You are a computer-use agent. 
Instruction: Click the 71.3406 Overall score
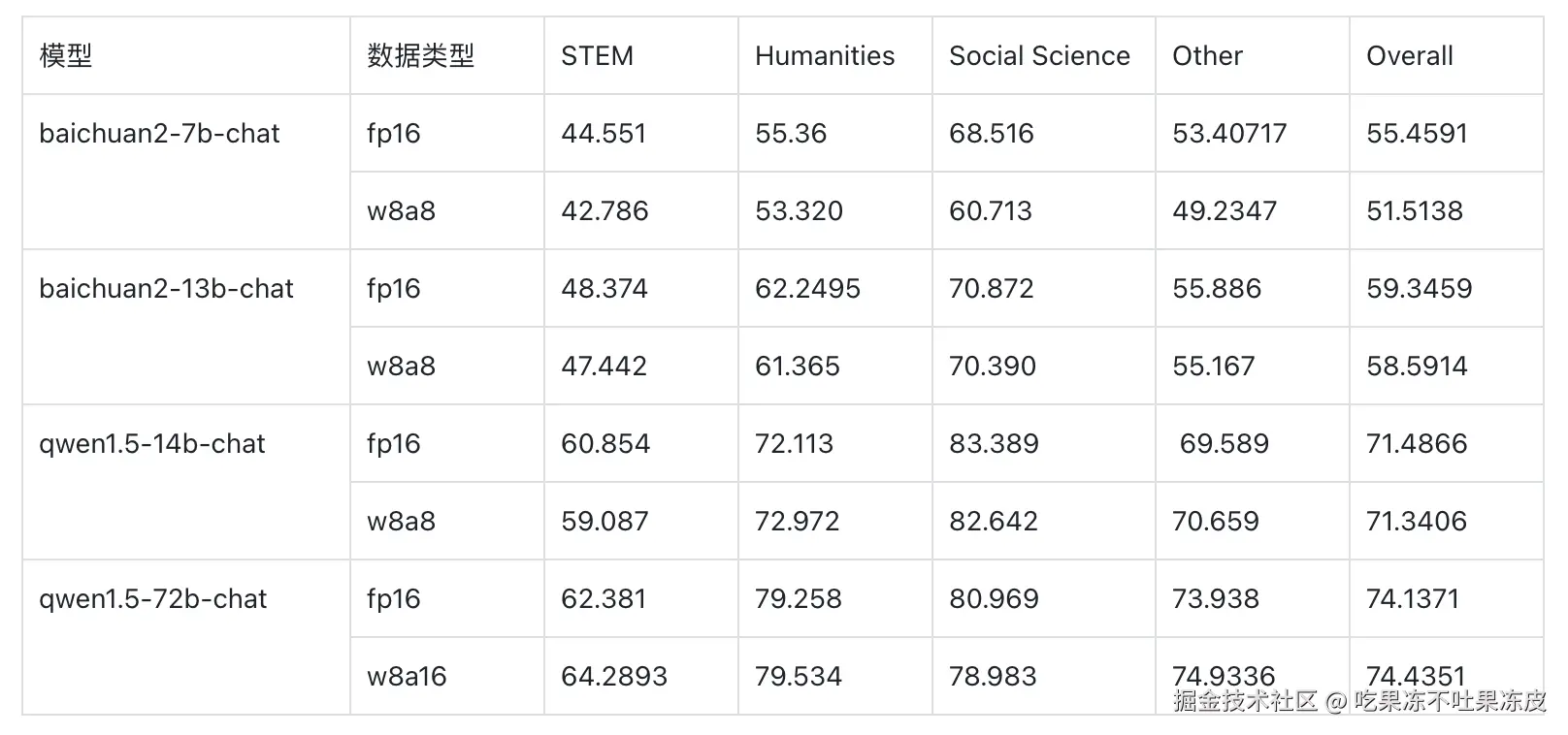pos(1417,522)
